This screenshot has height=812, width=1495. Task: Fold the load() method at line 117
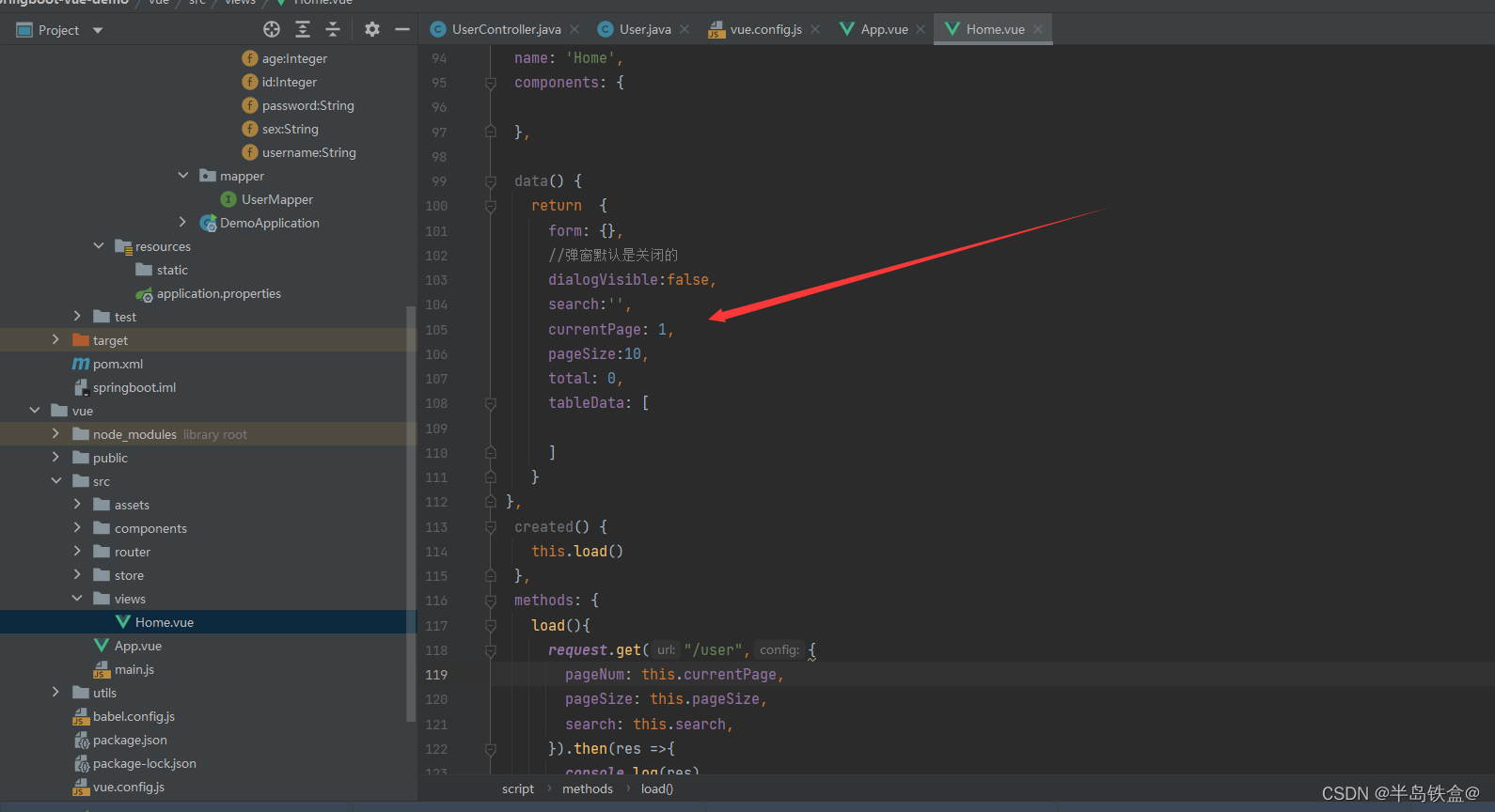pyautogui.click(x=490, y=626)
